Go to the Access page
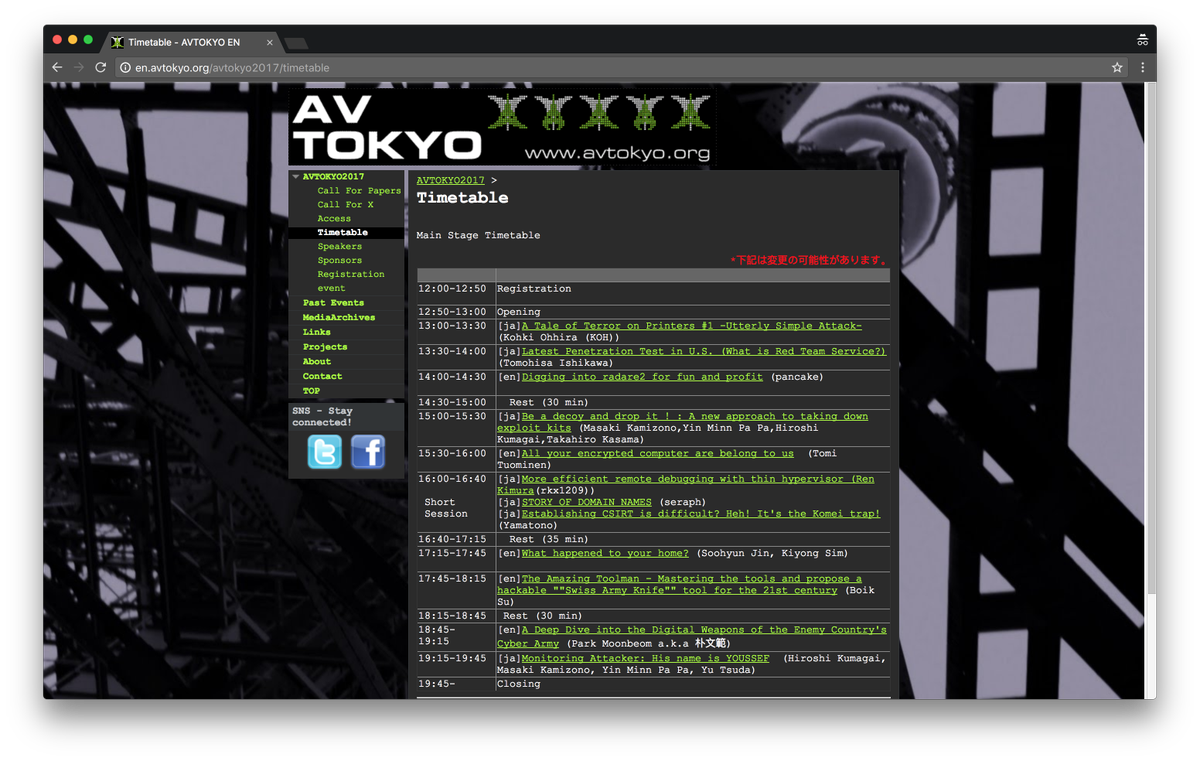 tap(334, 218)
